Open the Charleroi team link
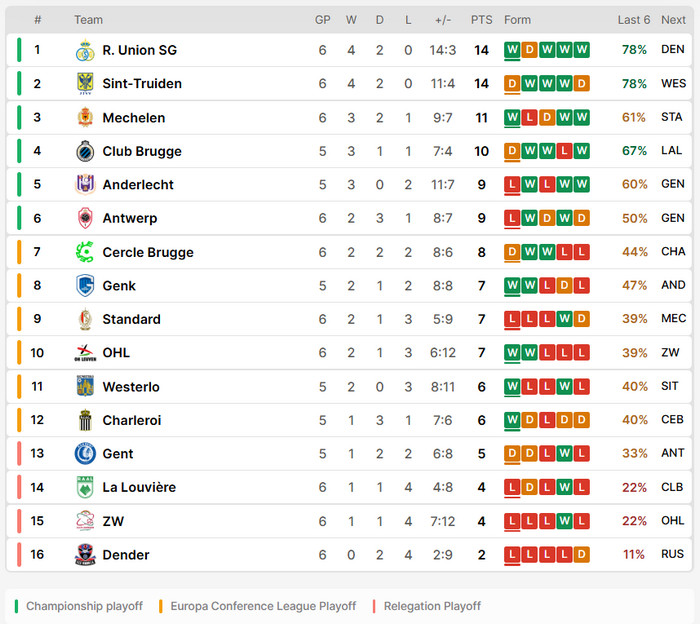Image resolution: width=700 pixels, height=624 pixels. tap(132, 420)
